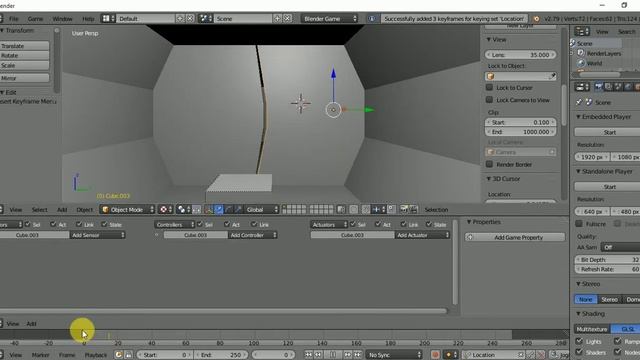
Task: Open the Window menu
Action: (62, 19)
